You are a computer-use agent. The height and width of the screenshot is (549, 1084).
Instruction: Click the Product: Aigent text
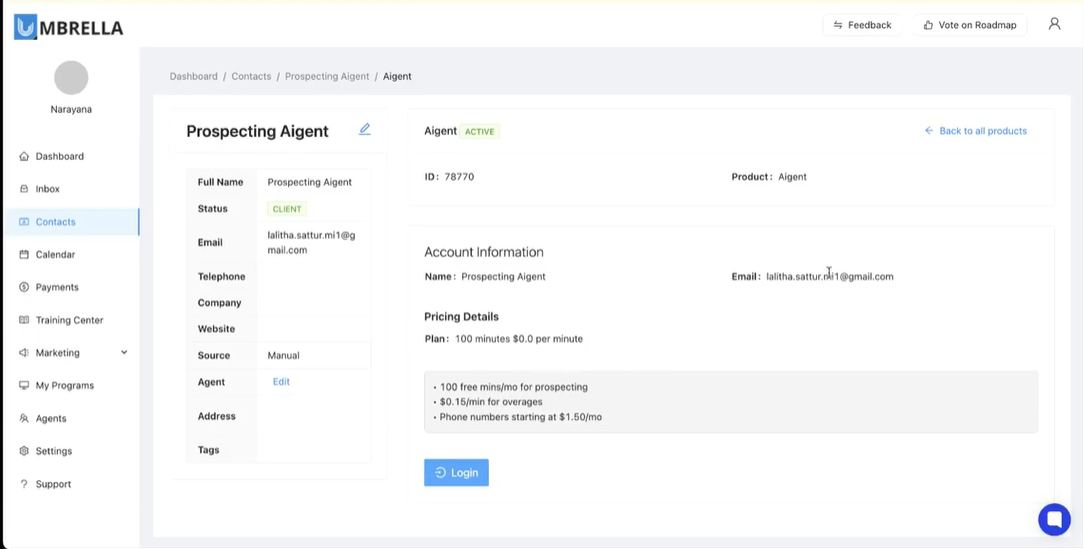(769, 176)
